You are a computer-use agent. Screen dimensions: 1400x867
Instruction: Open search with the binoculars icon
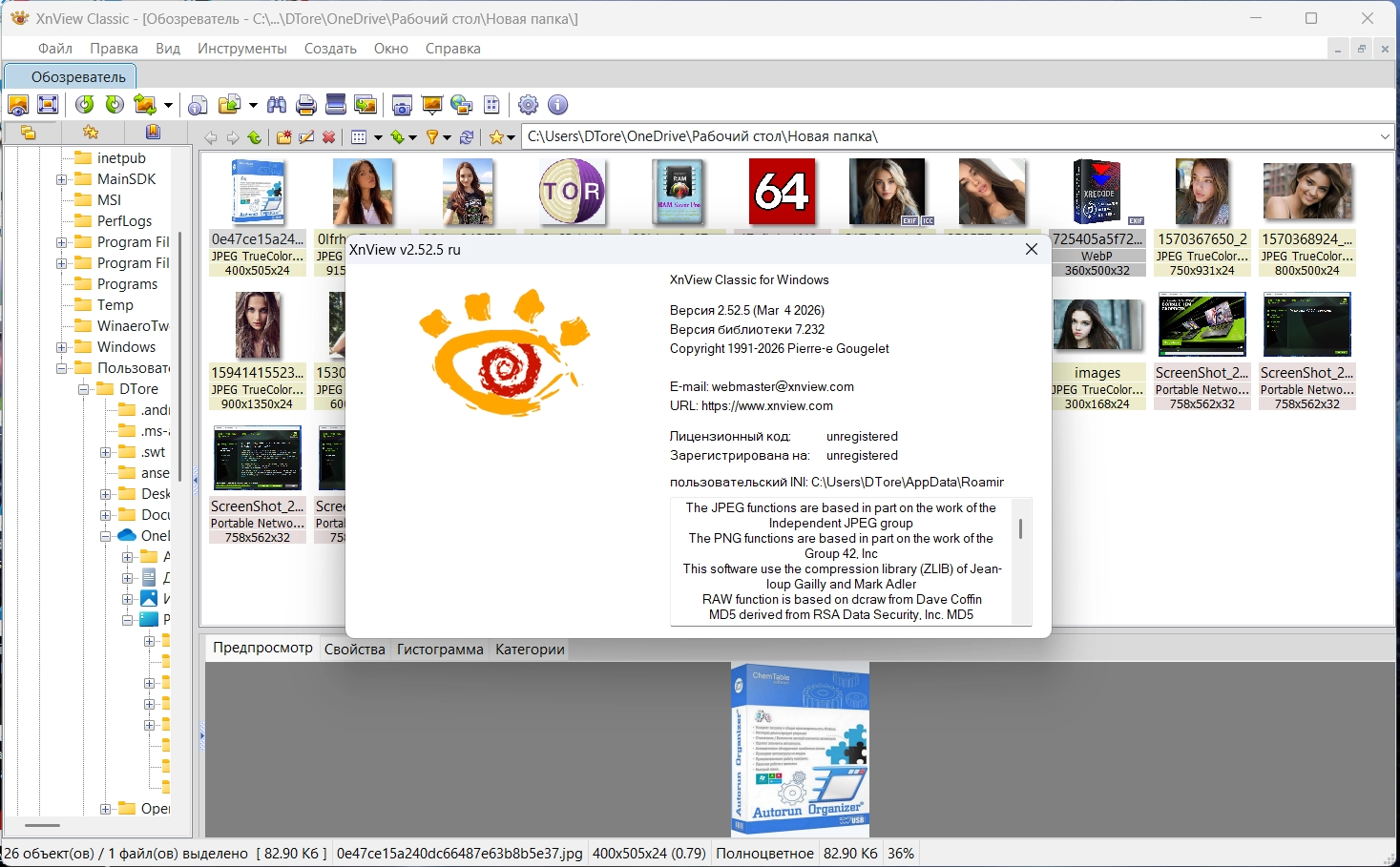[277, 105]
